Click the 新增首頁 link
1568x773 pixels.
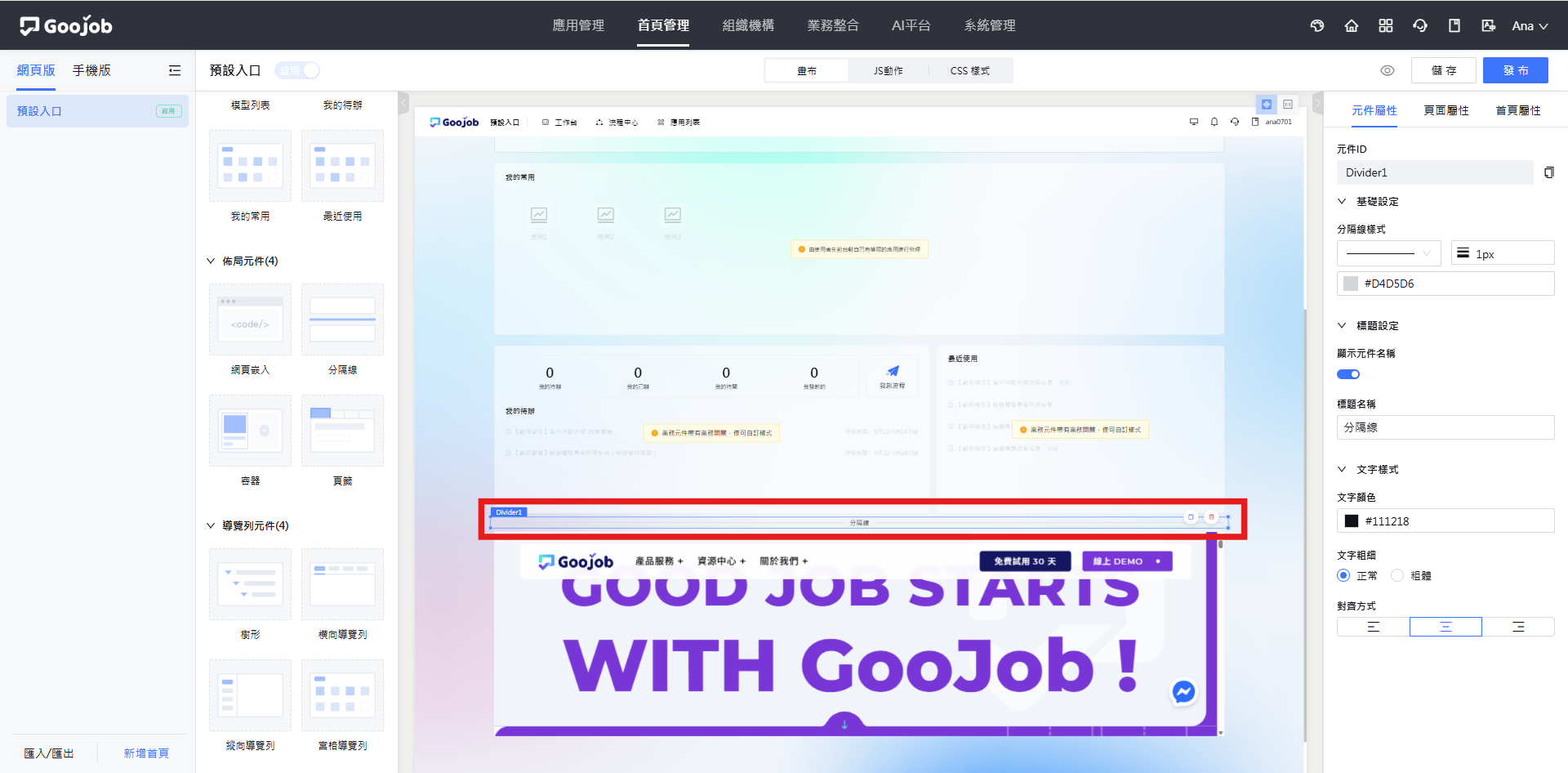tap(146, 753)
